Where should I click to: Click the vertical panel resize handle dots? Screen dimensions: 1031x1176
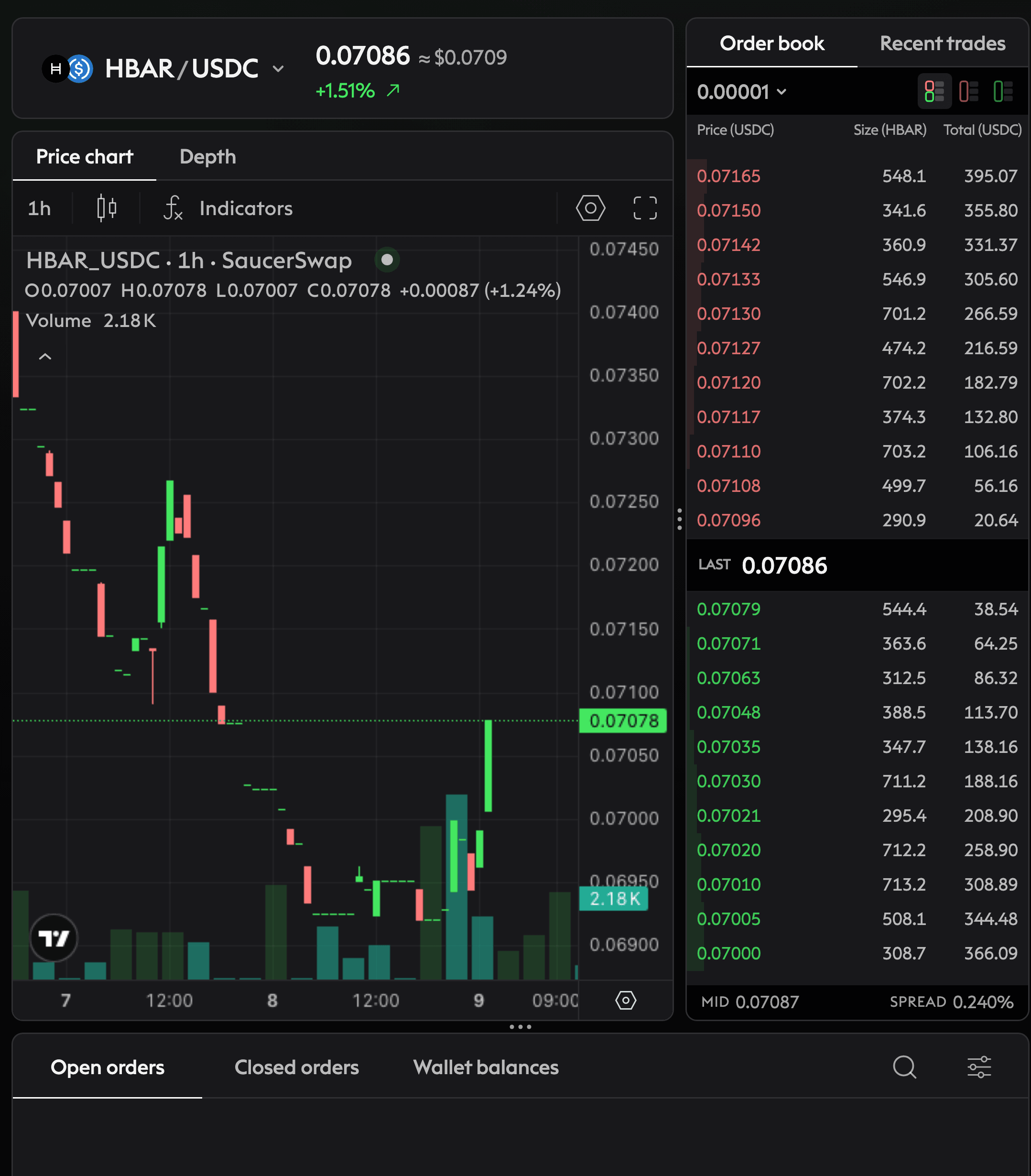tap(680, 519)
